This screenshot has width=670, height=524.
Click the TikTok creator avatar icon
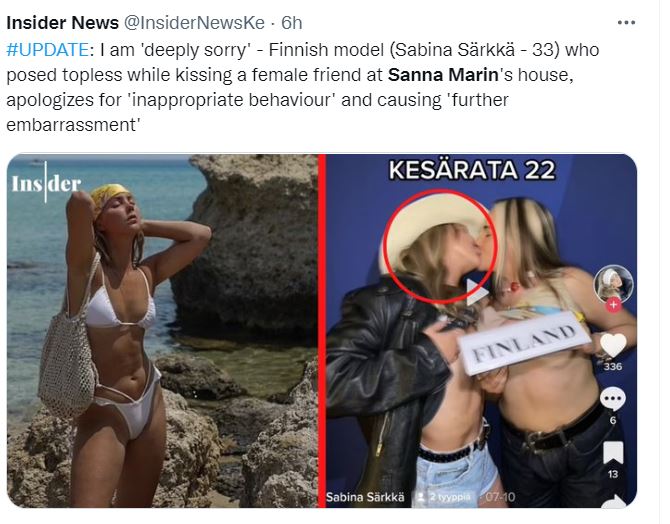[613, 283]
